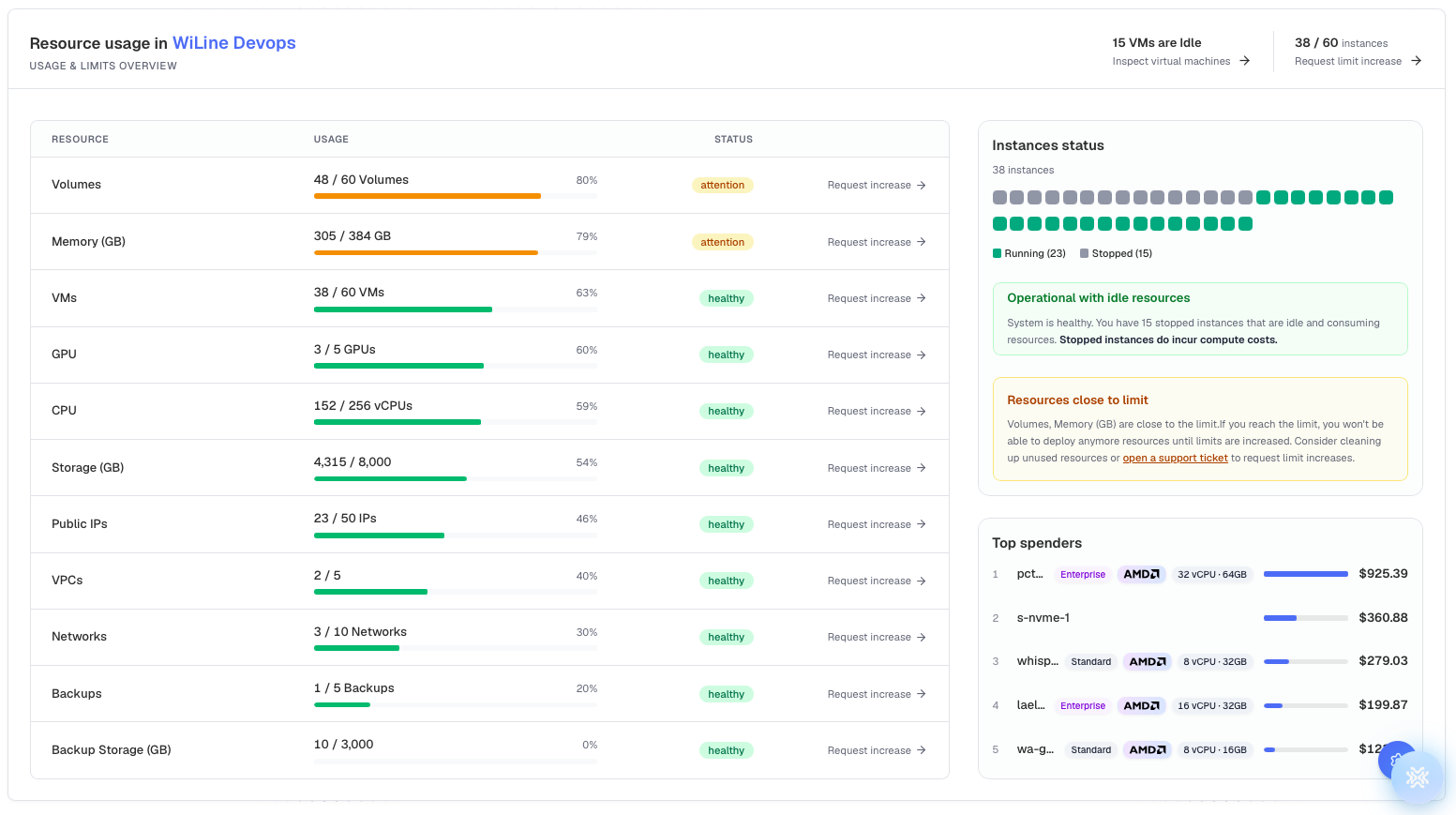
Task: Open floating assistant icon at bottom right
Action: coord(1417,777)
